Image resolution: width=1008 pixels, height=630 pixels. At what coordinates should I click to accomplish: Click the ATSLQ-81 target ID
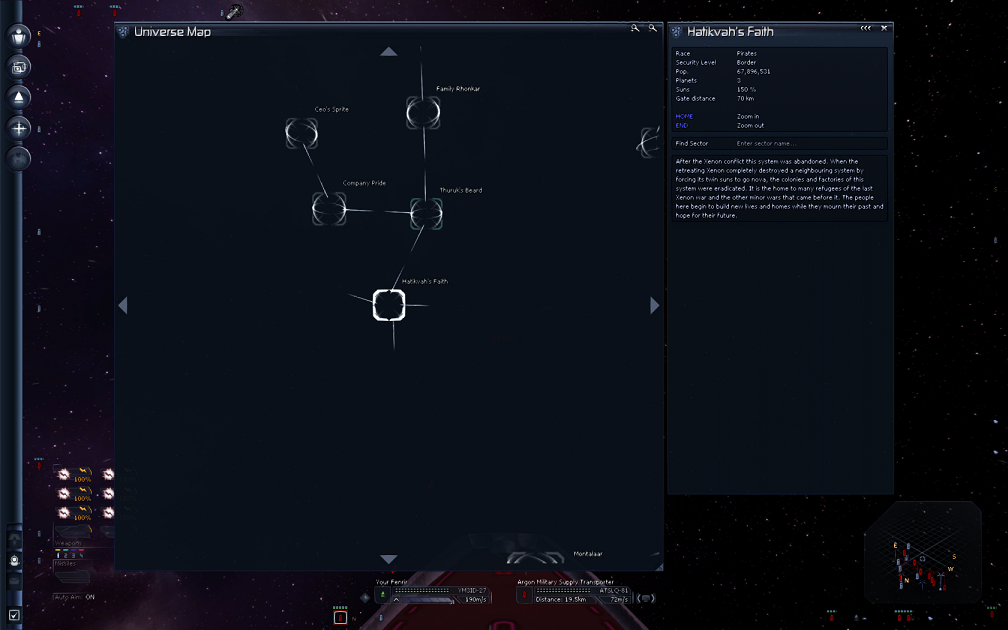pos(614,590)
